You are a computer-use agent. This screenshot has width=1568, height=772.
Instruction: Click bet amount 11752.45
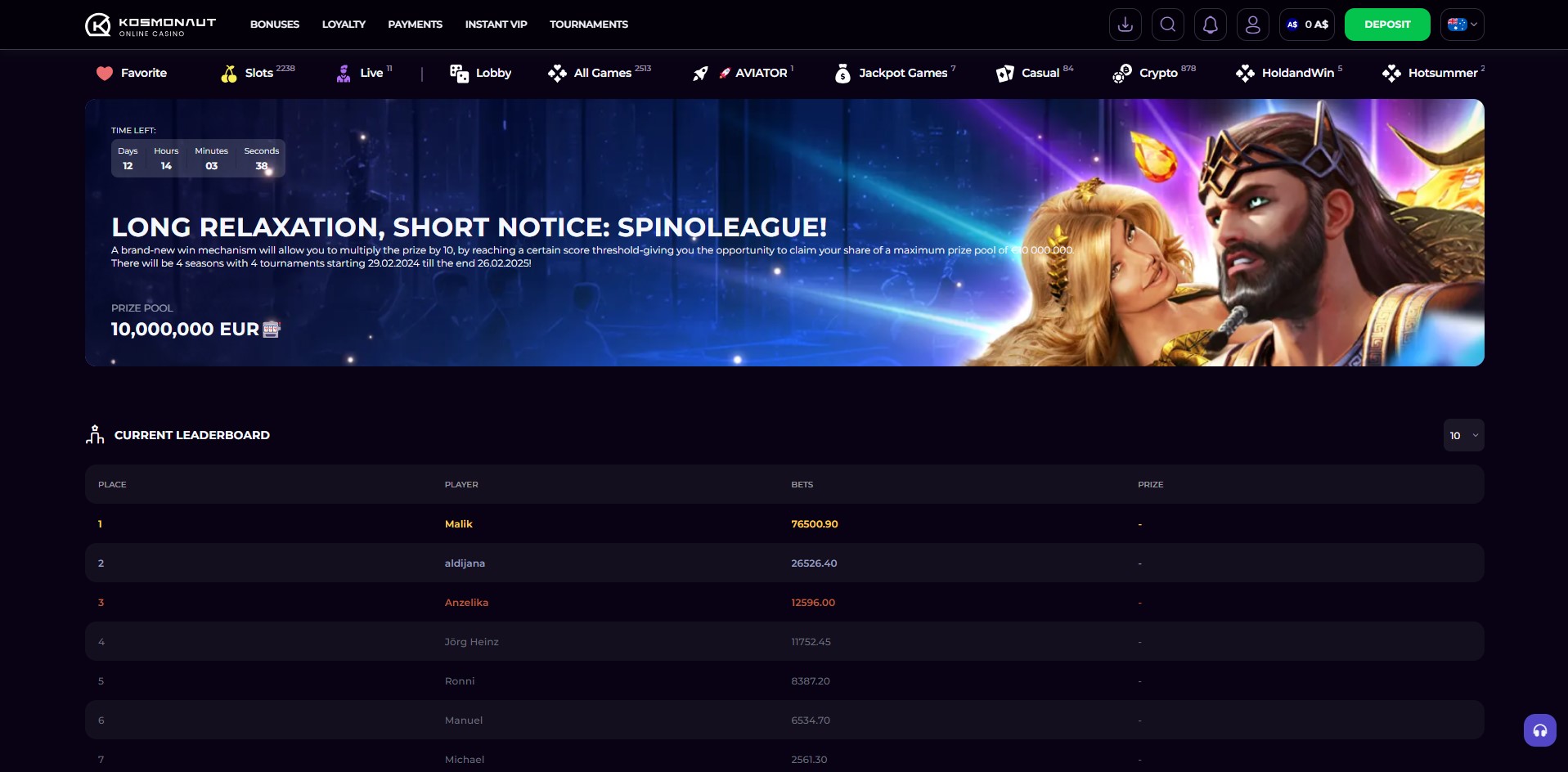point(811,641)
